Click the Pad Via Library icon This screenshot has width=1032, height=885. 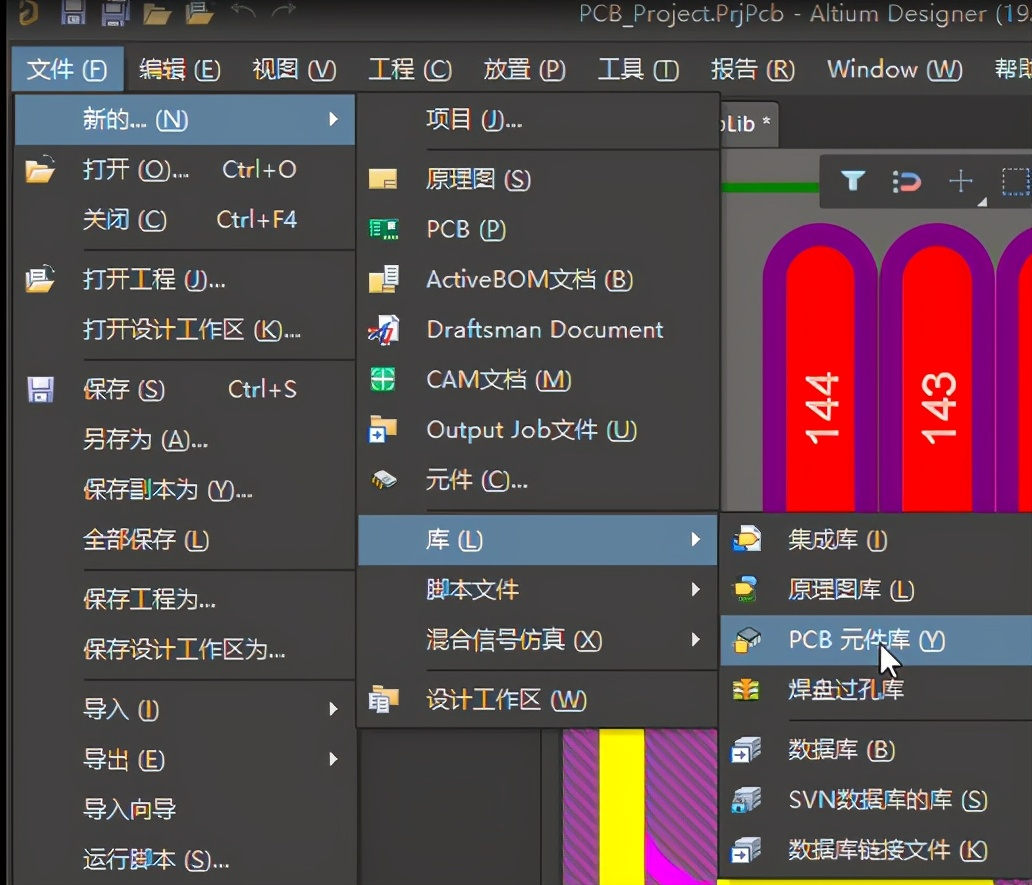(x=746, y=690)
